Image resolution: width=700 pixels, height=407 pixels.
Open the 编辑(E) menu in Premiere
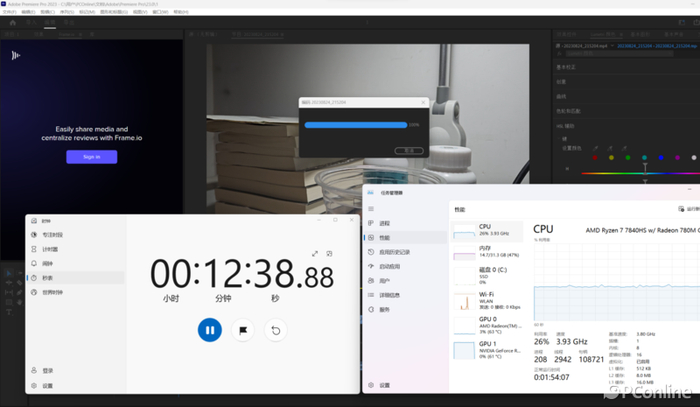28,12
